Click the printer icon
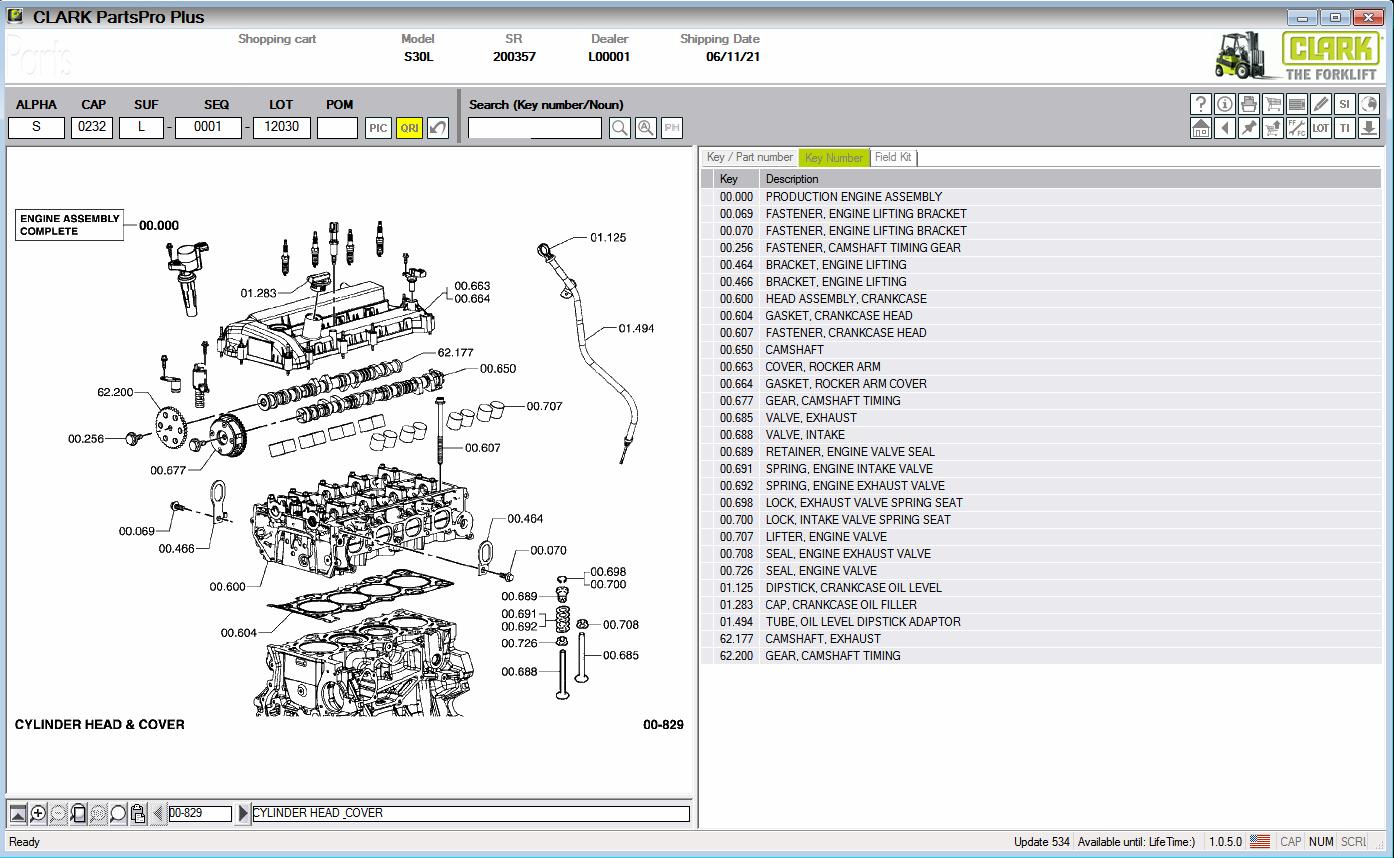The height and width of the screenshot is (858, 1394). click(1249, 104)
